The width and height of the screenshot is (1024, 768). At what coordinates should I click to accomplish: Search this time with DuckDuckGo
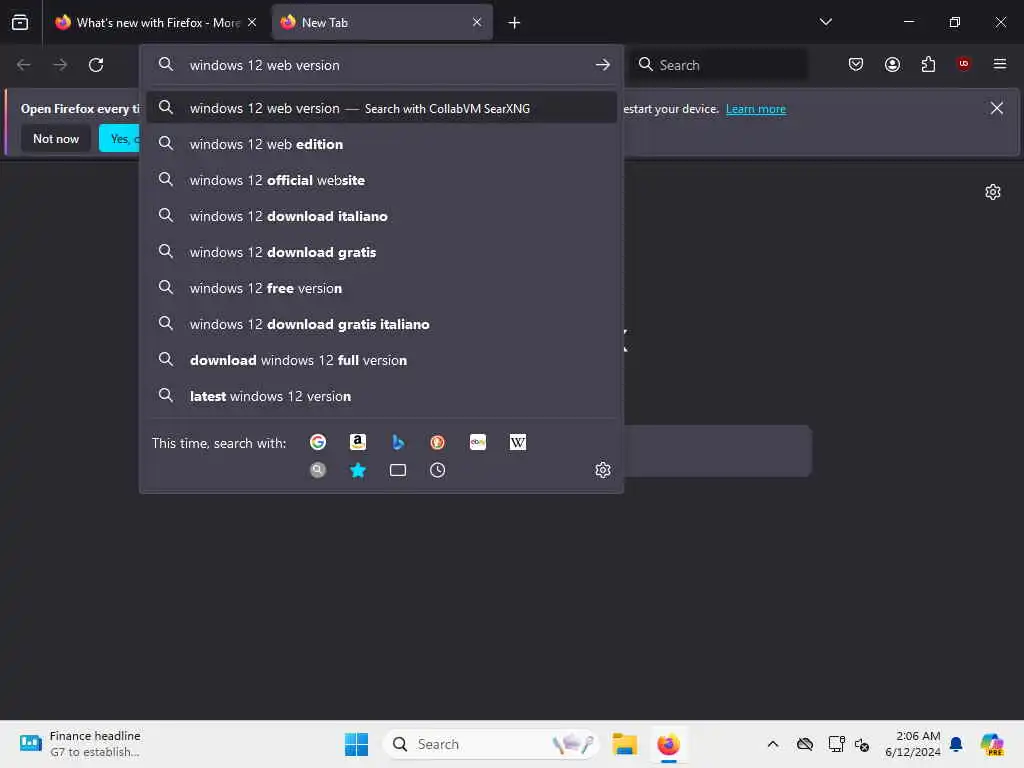438,442
